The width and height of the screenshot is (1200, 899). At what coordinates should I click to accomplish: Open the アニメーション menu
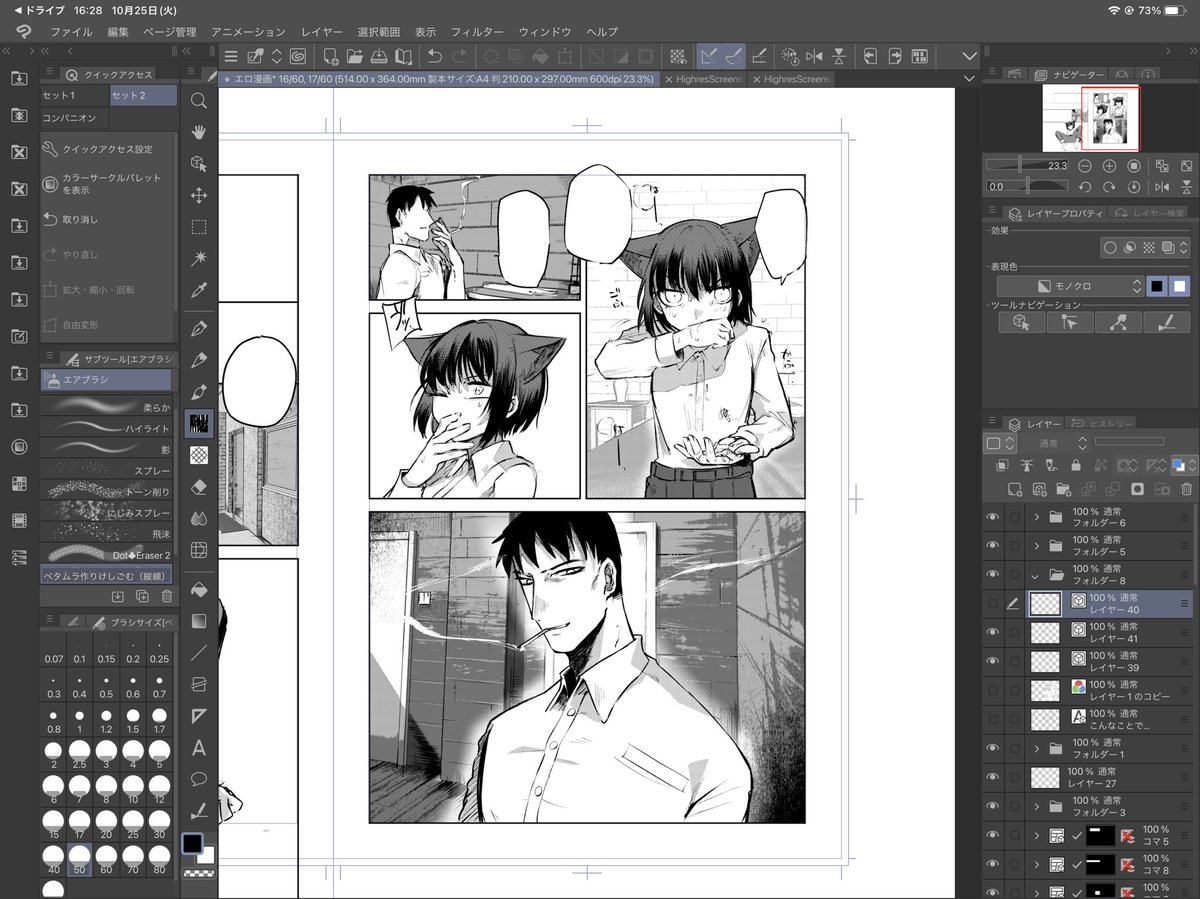(x=248, y=32)
